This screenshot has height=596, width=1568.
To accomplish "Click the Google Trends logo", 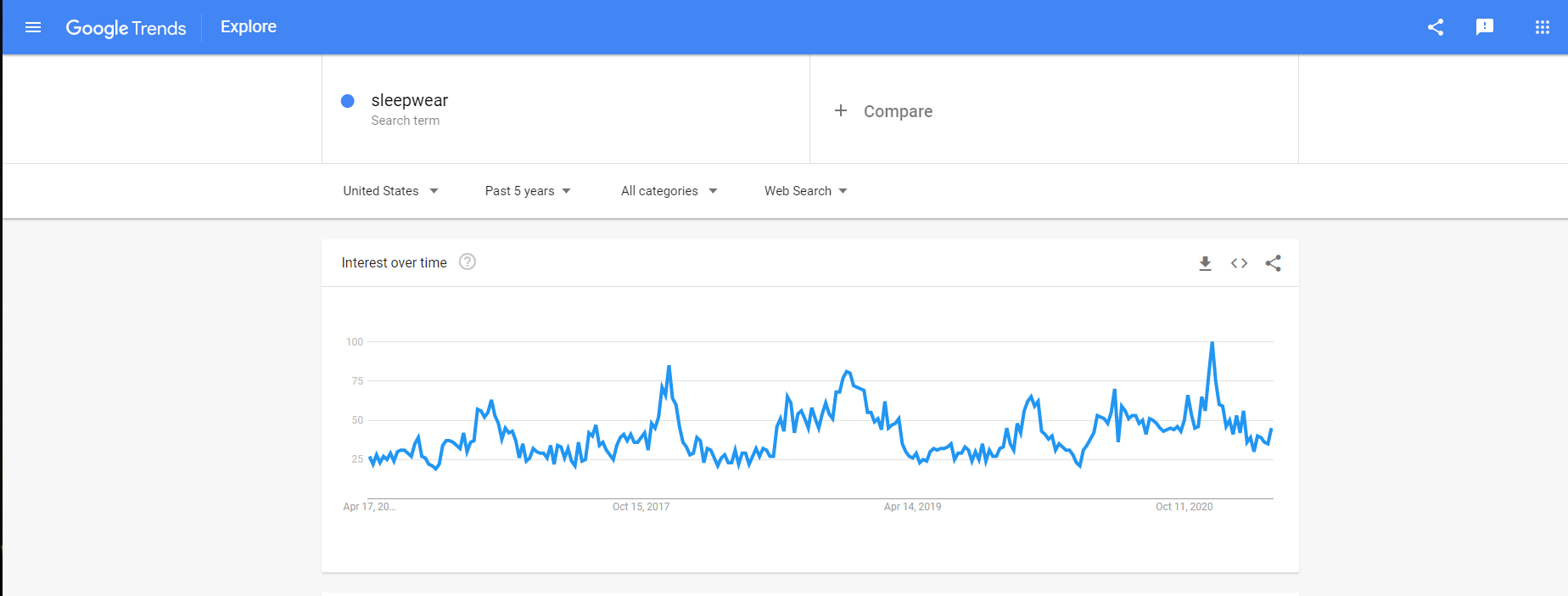I will (126, 28).
